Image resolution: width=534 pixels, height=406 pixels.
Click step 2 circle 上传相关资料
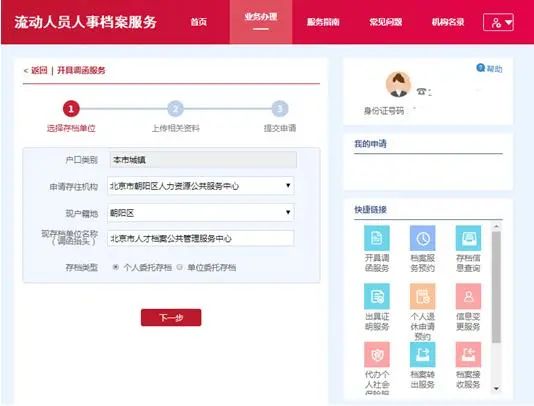[x=175, y=109]
